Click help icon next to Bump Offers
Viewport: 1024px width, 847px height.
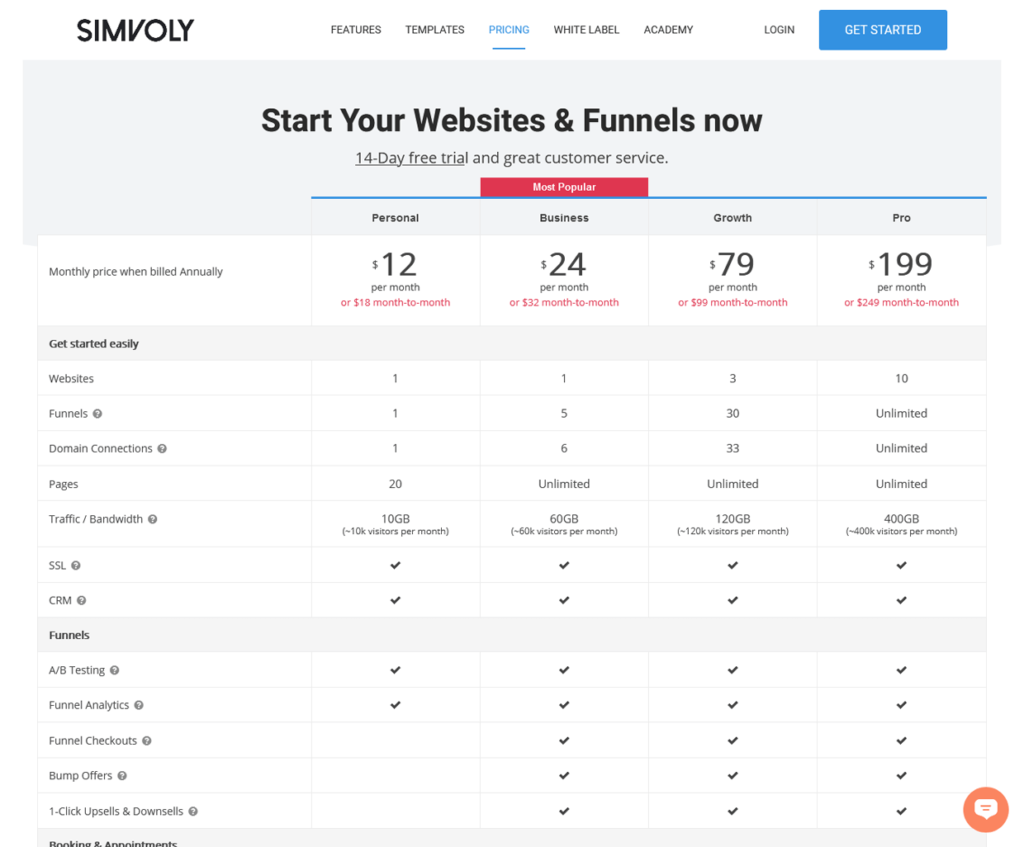tap(122, 776)
